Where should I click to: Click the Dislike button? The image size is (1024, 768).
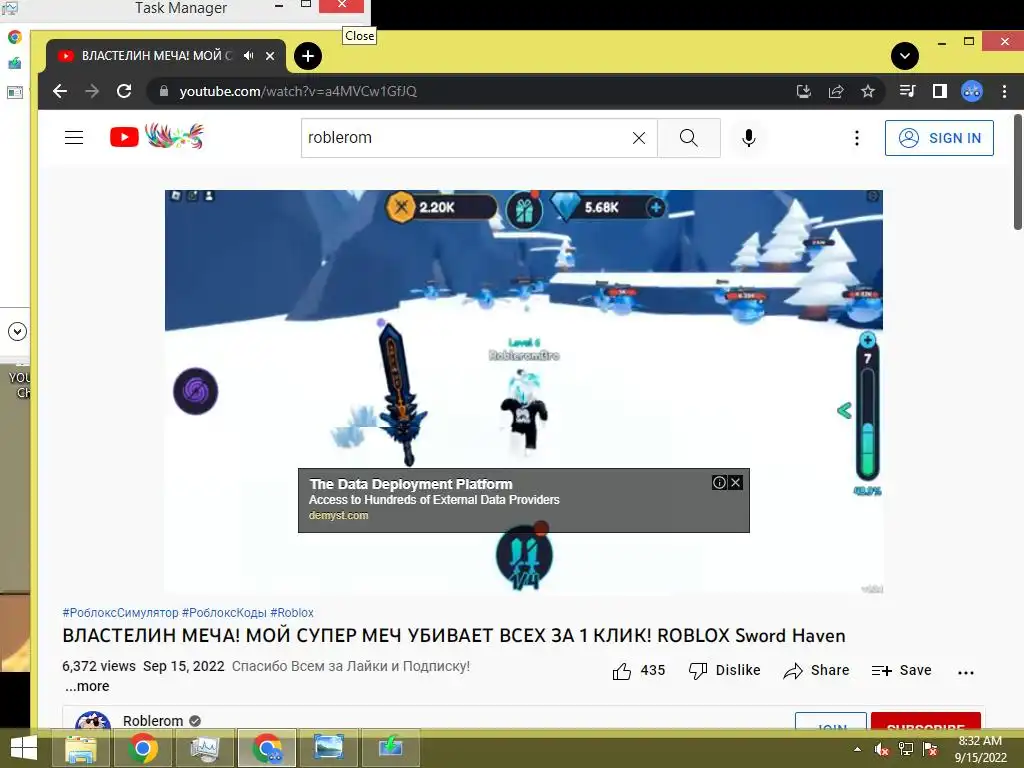[724, 671]
